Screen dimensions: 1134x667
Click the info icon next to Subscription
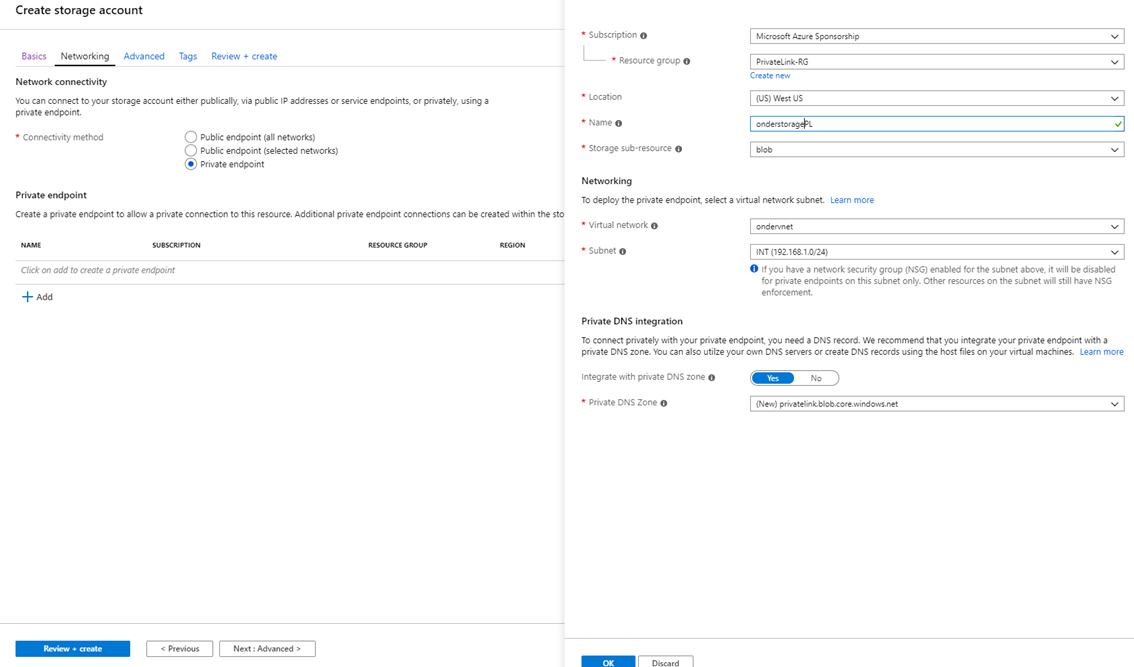pos(643,36)
